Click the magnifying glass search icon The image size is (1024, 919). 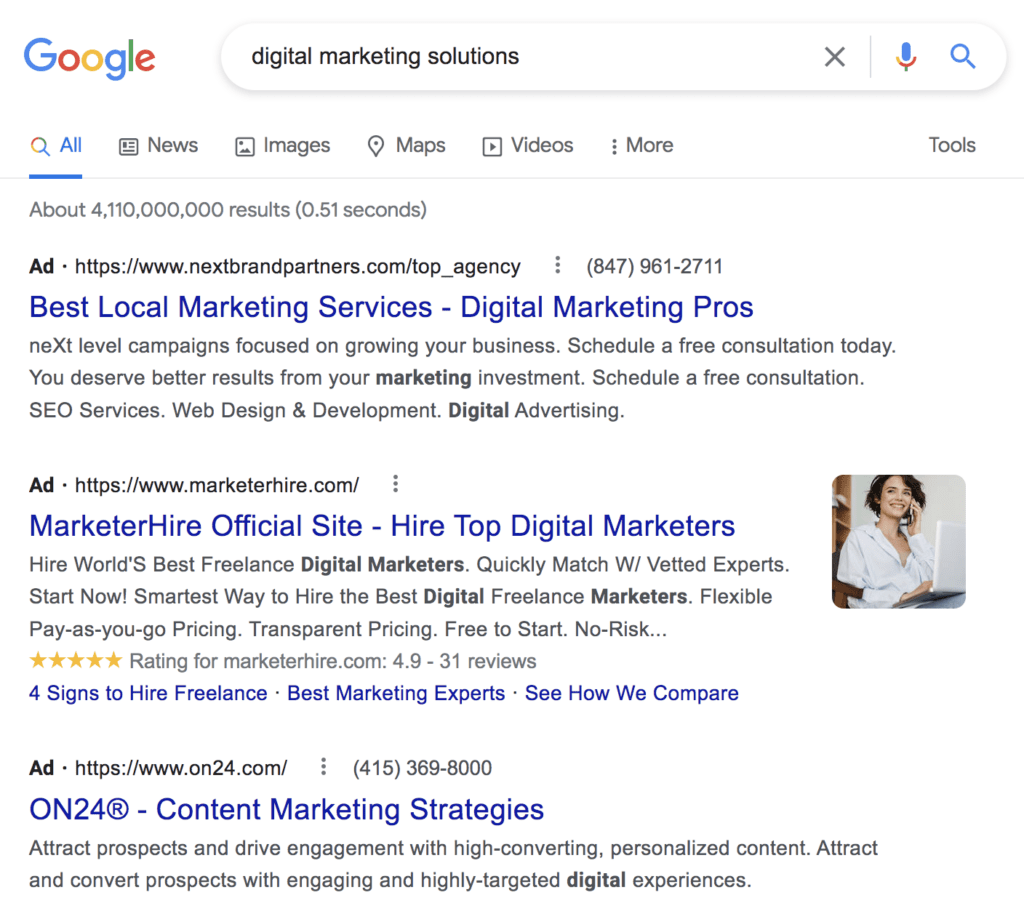[962, 57]
